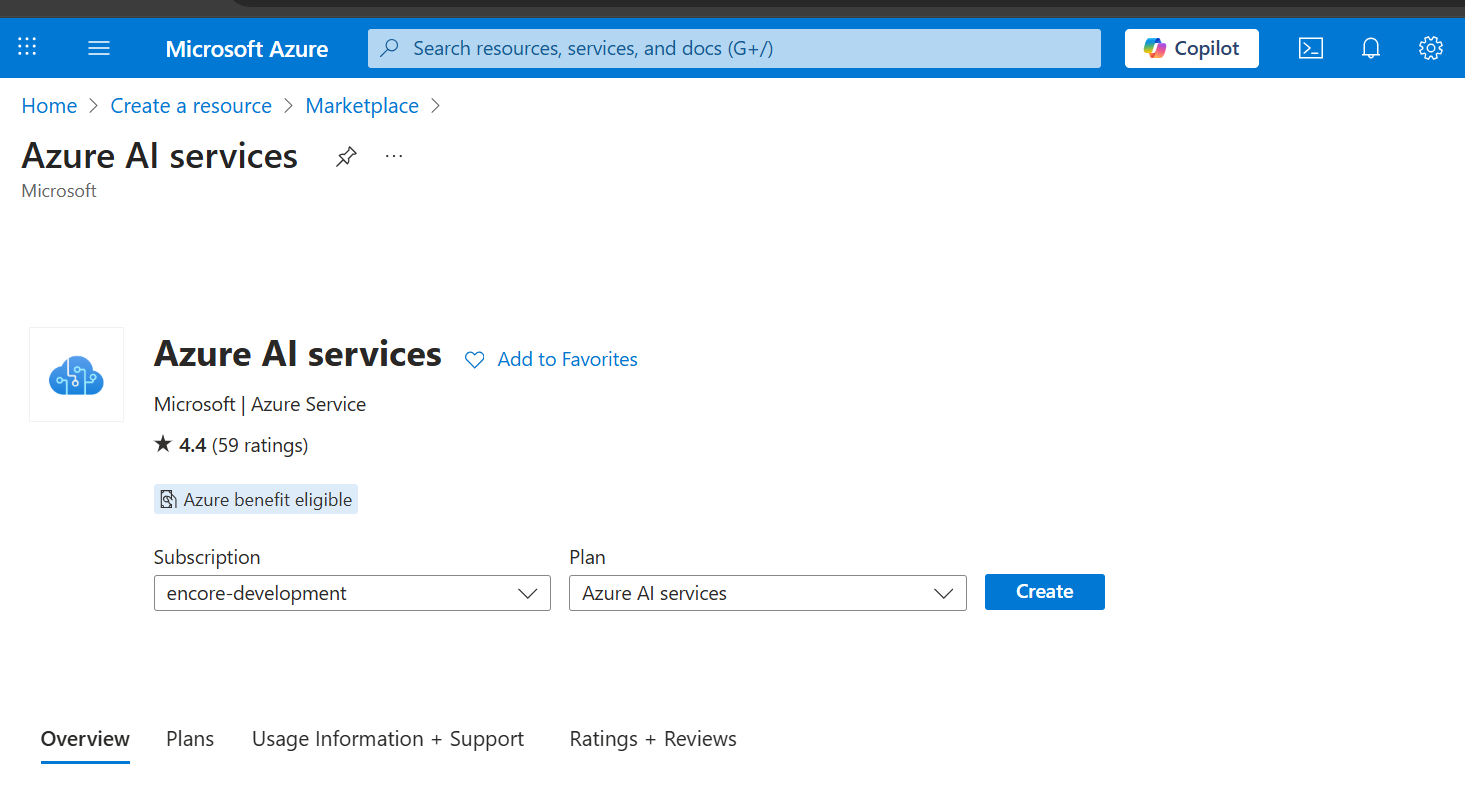Click the 4.4 (59 ratings) text
The image size is (1465, 789).
[243, 445]
